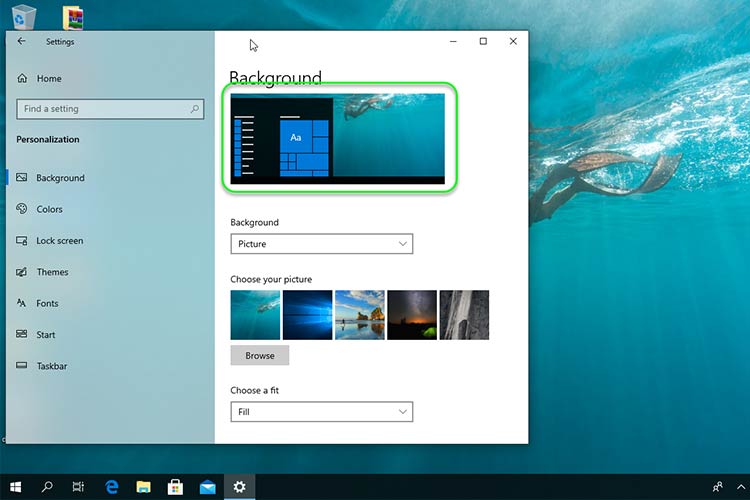Click the Browse button
The image size is (750, 500).
tap(260, 356)
